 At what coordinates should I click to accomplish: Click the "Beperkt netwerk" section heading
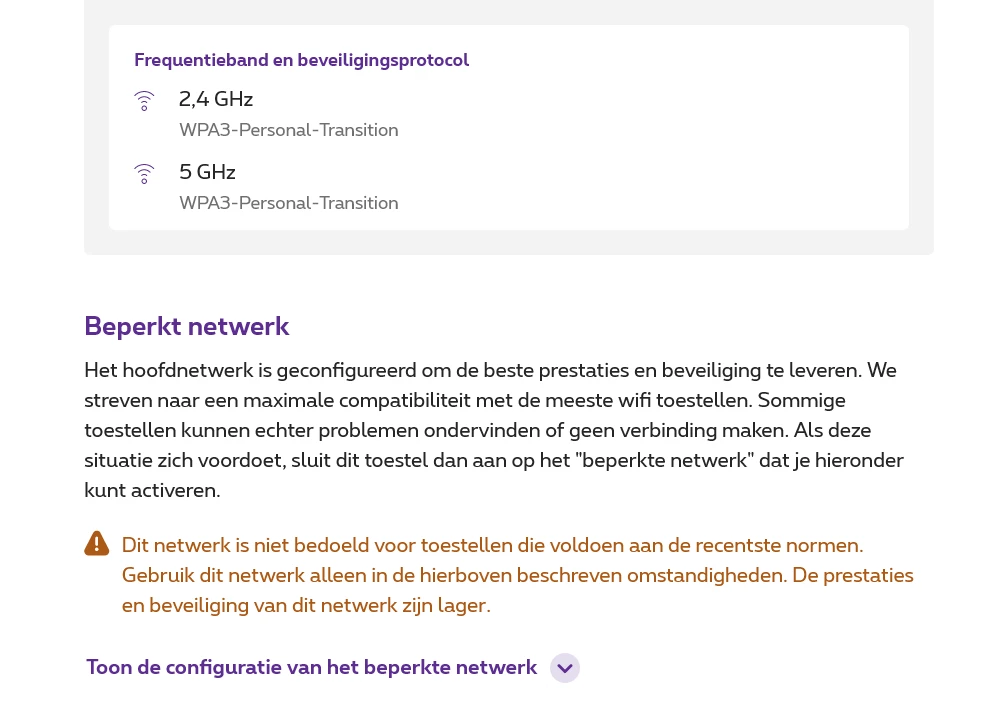187,326
